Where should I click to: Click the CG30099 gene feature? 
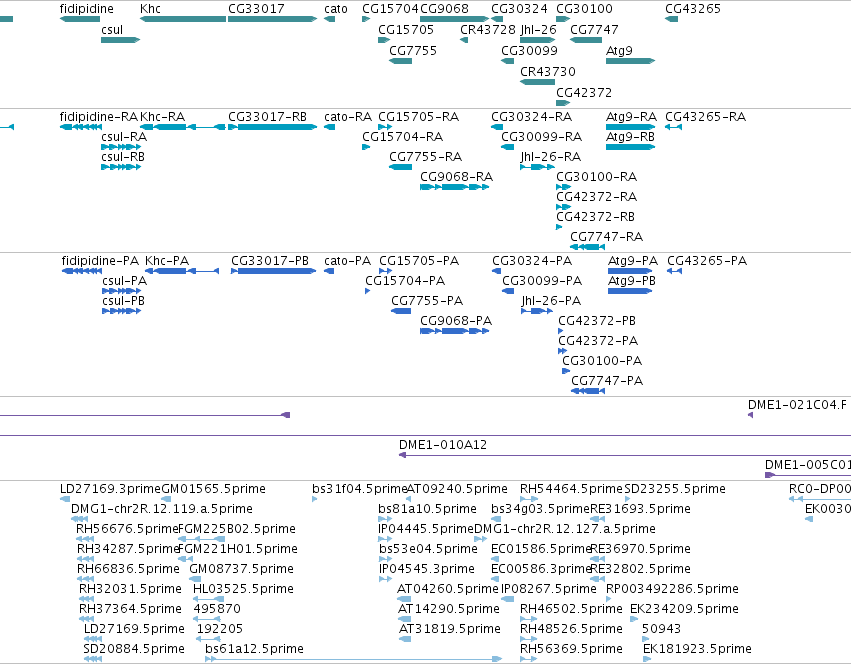pyautogui.click(x=507, y=61)
